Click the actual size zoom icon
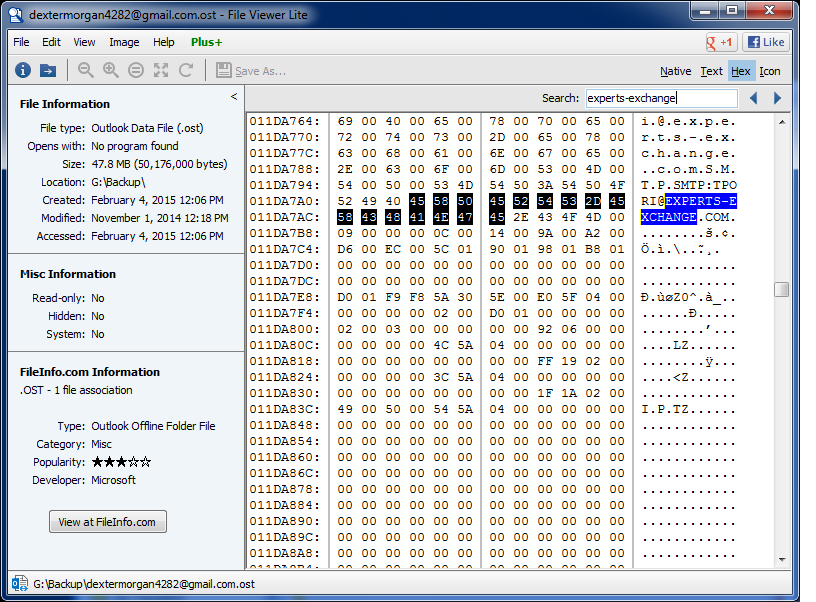The height and width of the screenshot is (602, 816). click(x=136, y=70)
